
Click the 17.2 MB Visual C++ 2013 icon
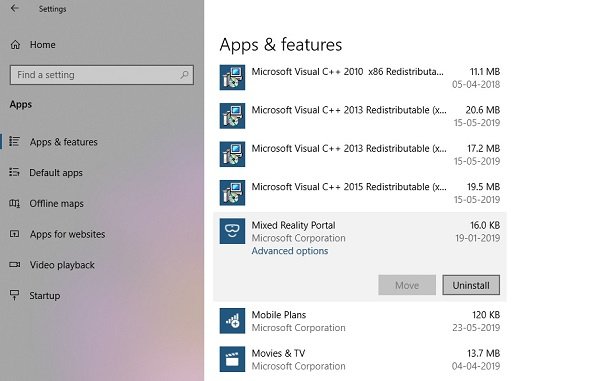point(232,154)
